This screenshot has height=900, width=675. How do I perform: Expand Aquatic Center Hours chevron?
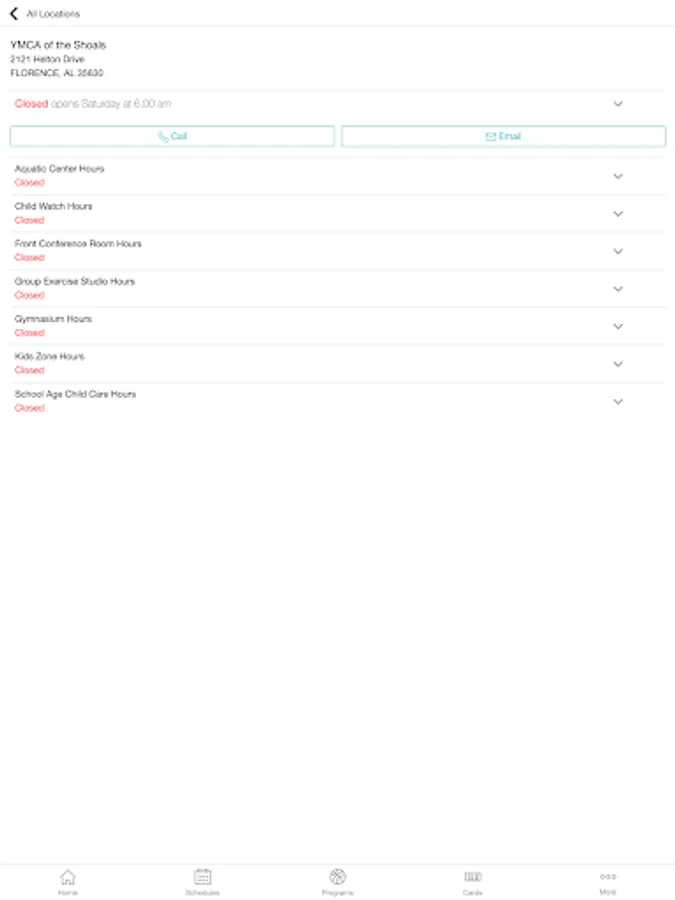[618, 176]
